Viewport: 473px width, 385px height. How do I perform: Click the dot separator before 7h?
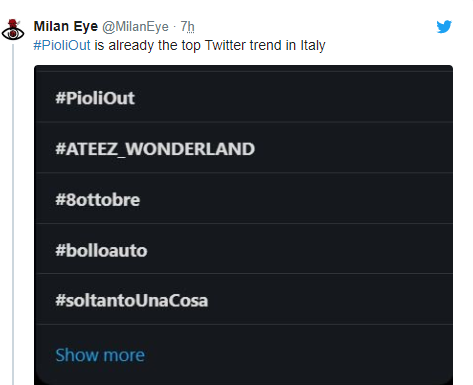175,27
